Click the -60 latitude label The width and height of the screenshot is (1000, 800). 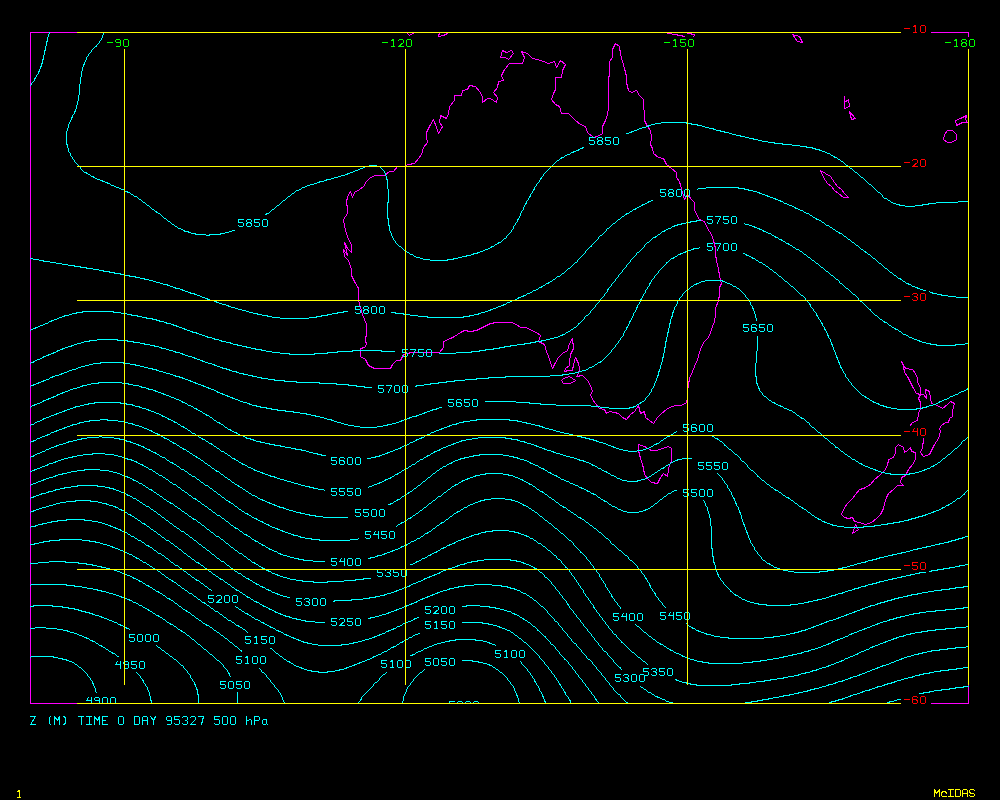pyautogui.click(x=914, y=700)
